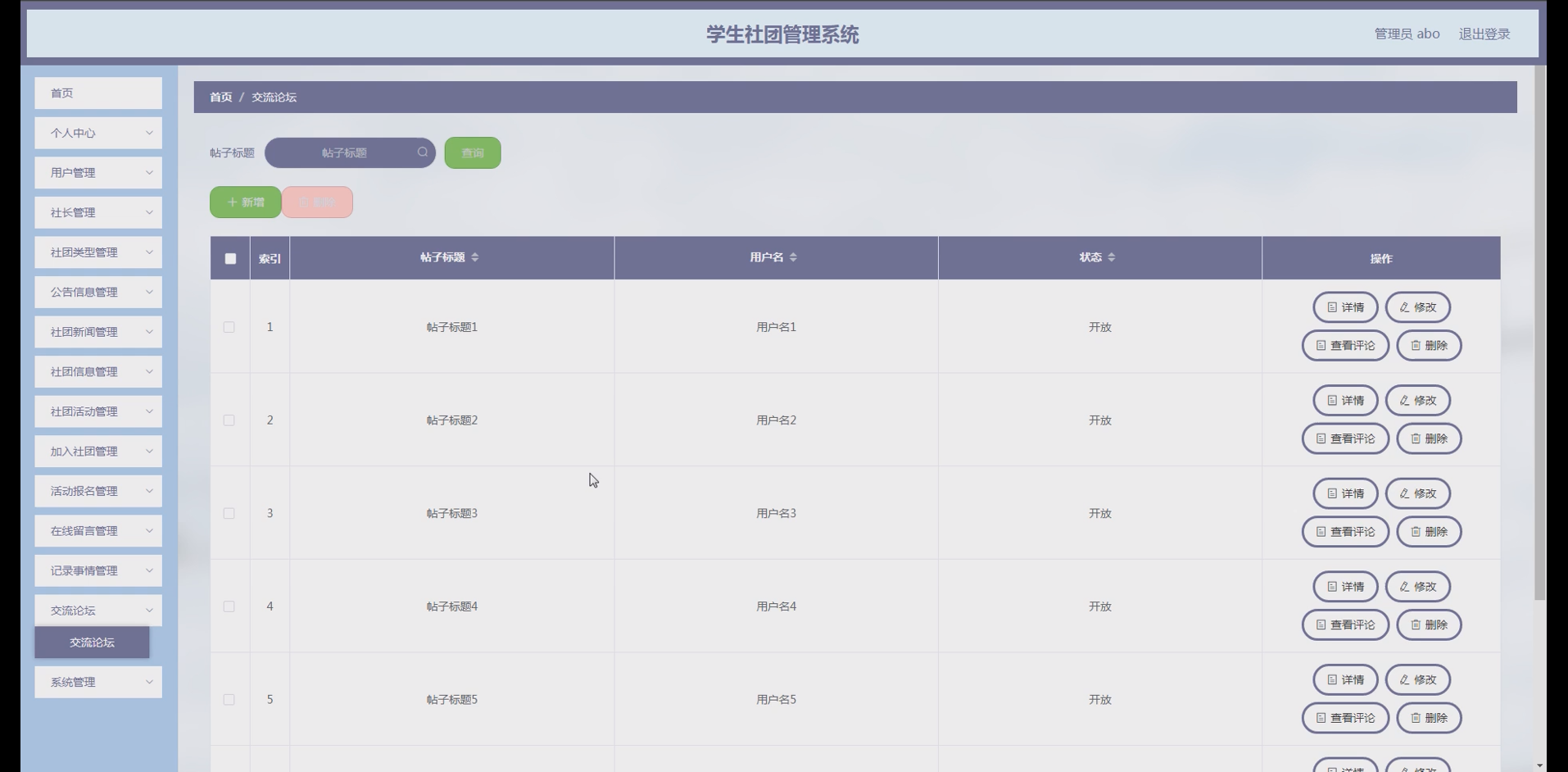This screenshot has height=772, width=1568.
Task: Expand the 加入社团管理 sidebar menu
Action: 98,452
